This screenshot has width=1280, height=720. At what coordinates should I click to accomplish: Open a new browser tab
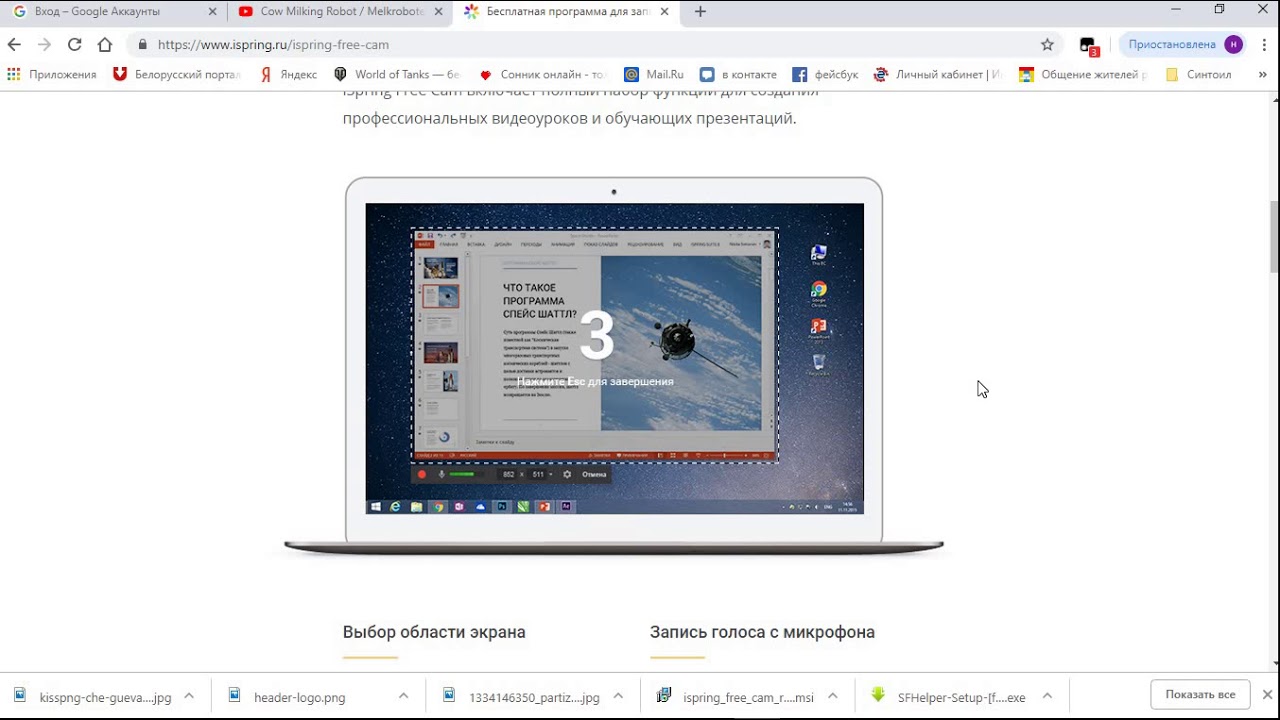700,12
